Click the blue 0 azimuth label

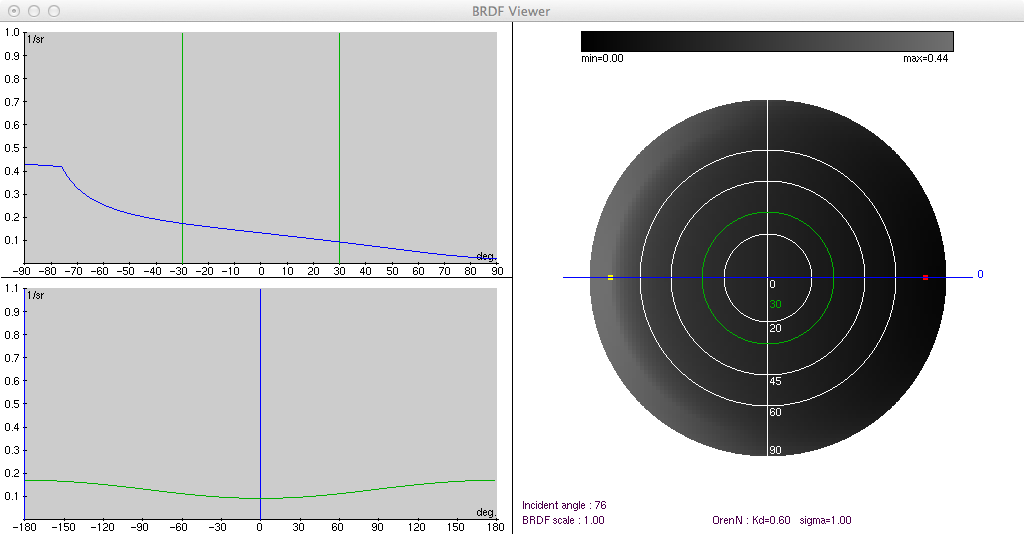coord(980,274)
